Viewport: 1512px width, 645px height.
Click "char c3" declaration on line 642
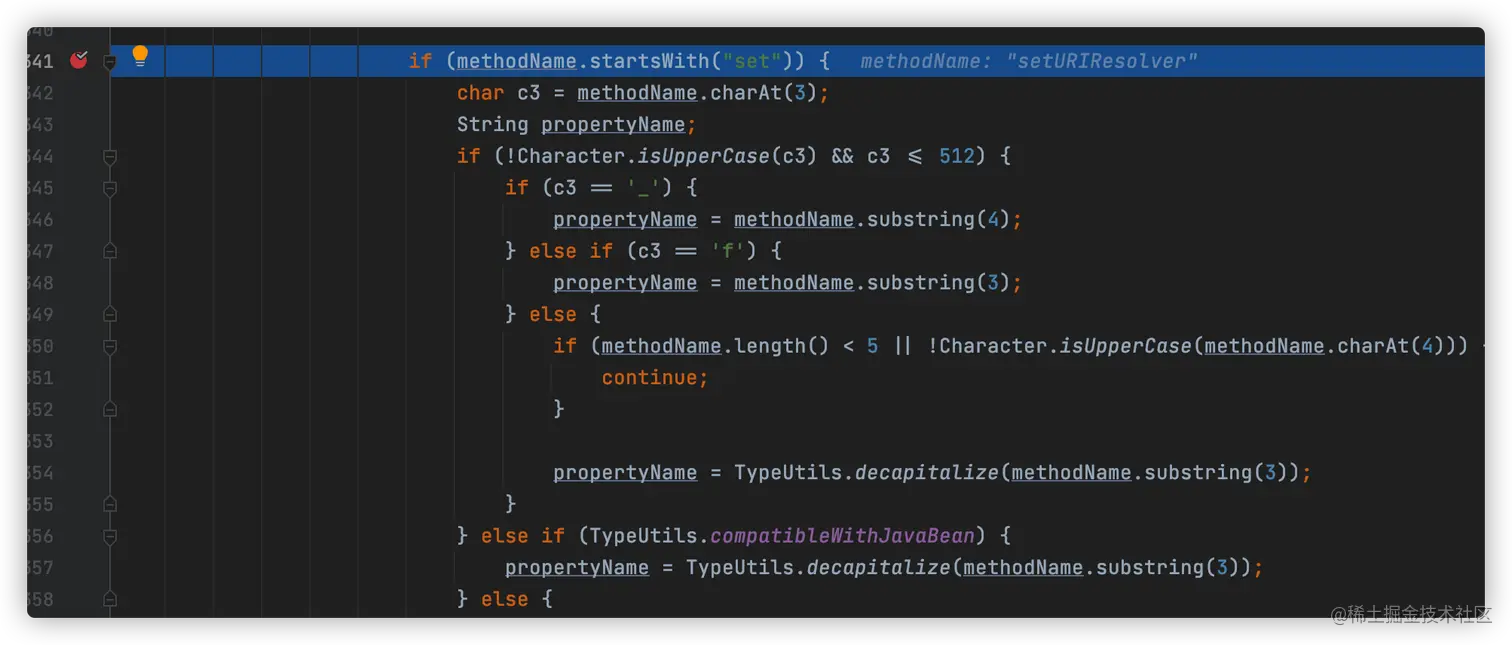click(499, 93)
